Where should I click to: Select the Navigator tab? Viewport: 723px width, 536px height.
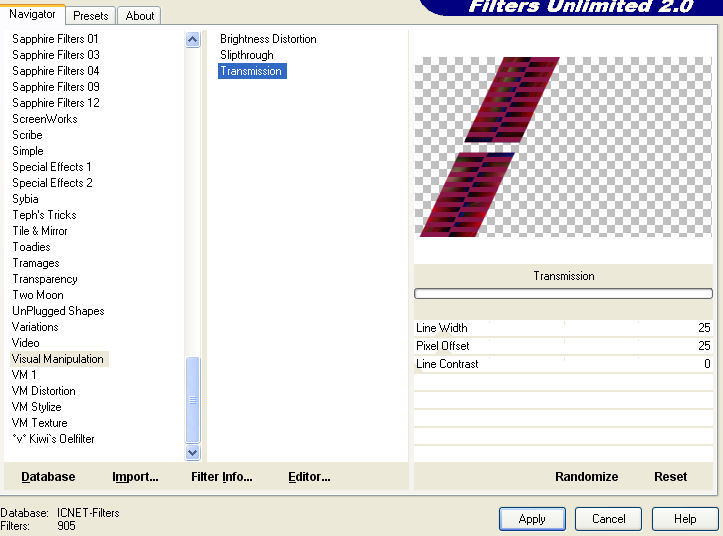[32, 14]
